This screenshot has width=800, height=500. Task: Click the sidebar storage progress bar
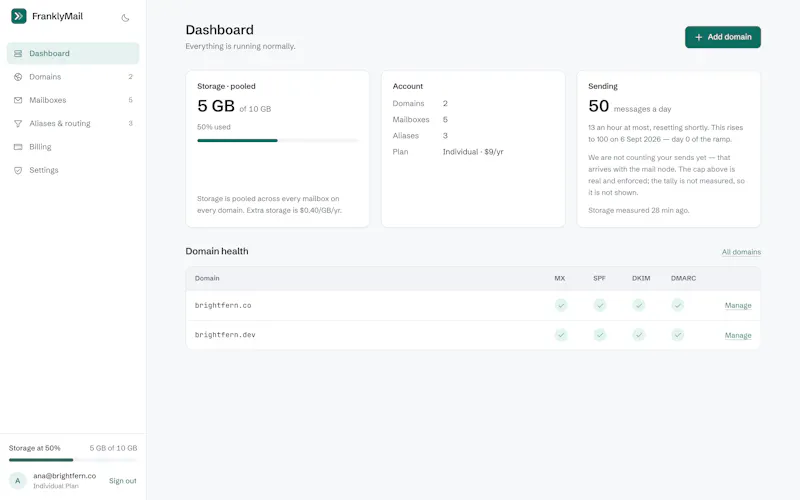[x=73, y=460]
